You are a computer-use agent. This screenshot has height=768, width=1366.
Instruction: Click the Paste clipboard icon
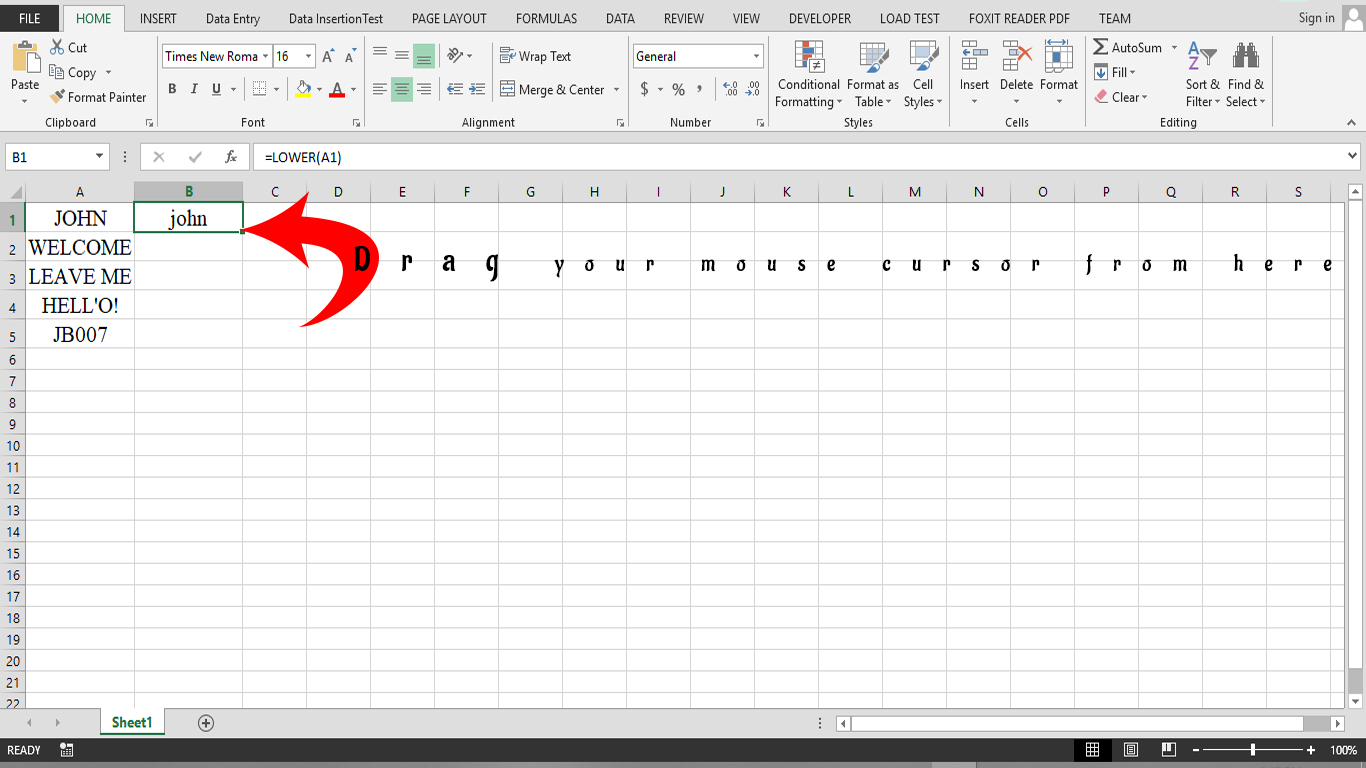pyautogui.click(x=25, y=57)
